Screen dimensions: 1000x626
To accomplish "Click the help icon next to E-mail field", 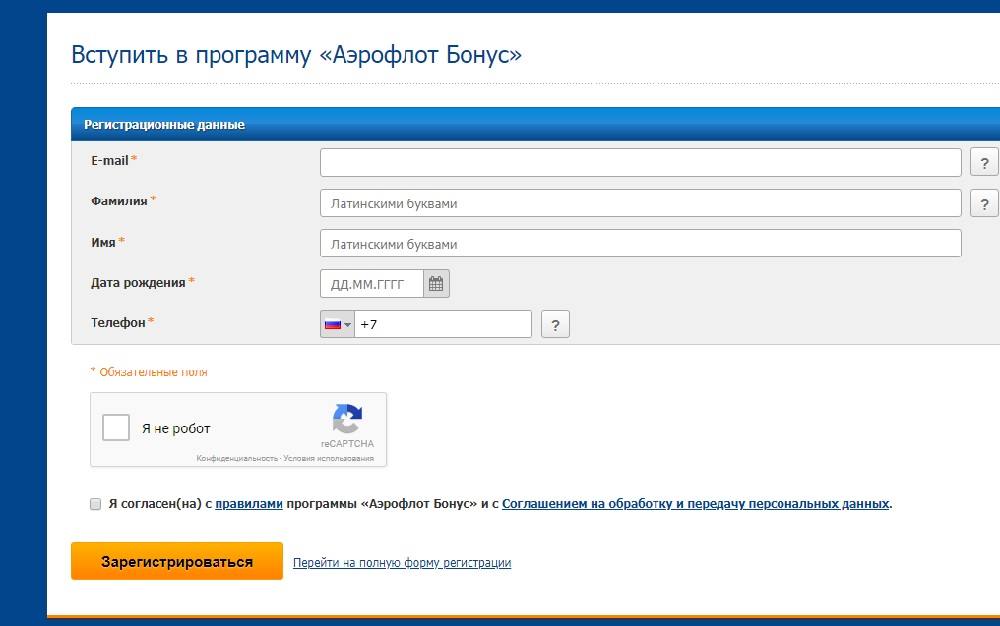I will [x=984, y=163].
